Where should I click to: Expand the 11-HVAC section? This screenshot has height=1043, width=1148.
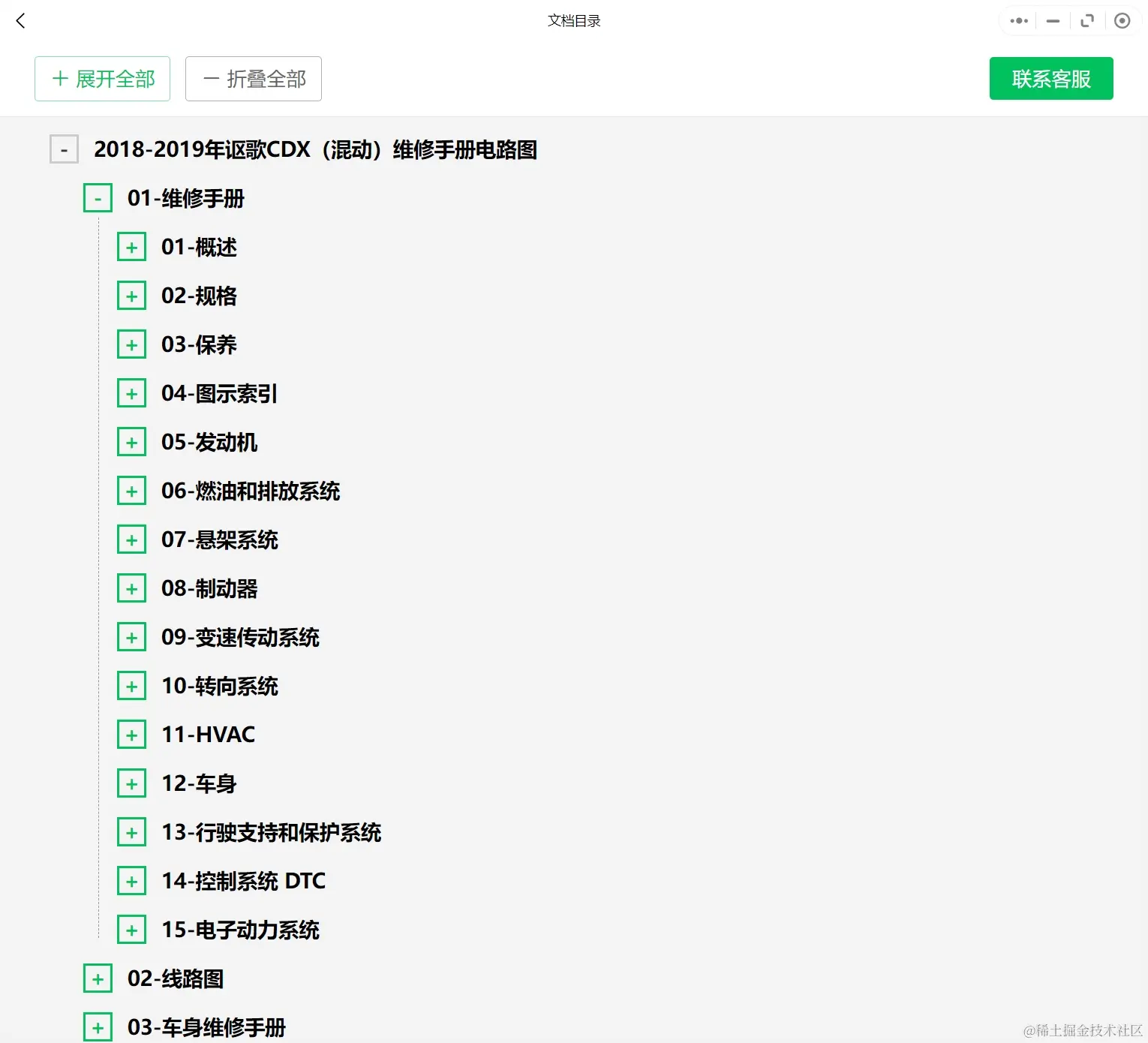click(132, 734)
